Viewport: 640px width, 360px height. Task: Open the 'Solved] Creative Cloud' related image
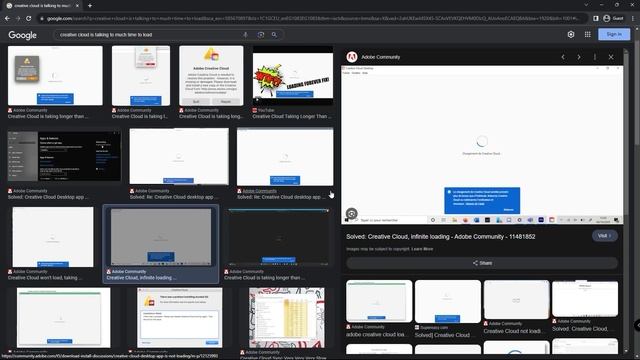448,301
